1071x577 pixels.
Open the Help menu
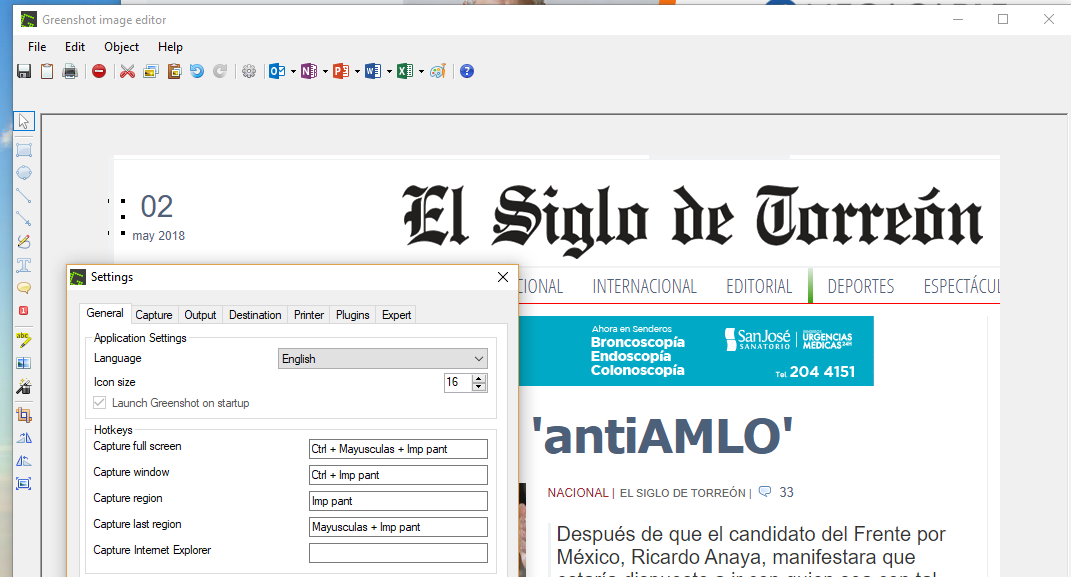[170, 46]
